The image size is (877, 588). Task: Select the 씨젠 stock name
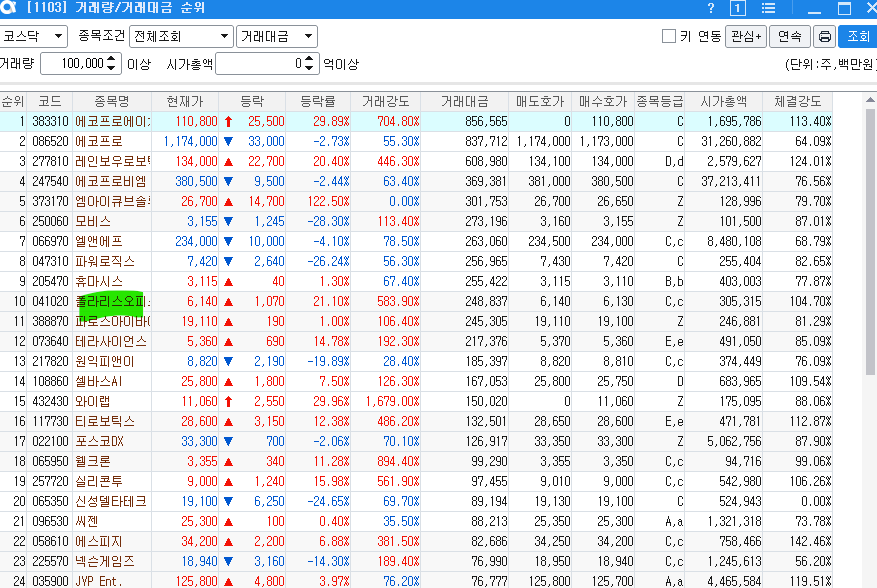click(x=87, y=521)
